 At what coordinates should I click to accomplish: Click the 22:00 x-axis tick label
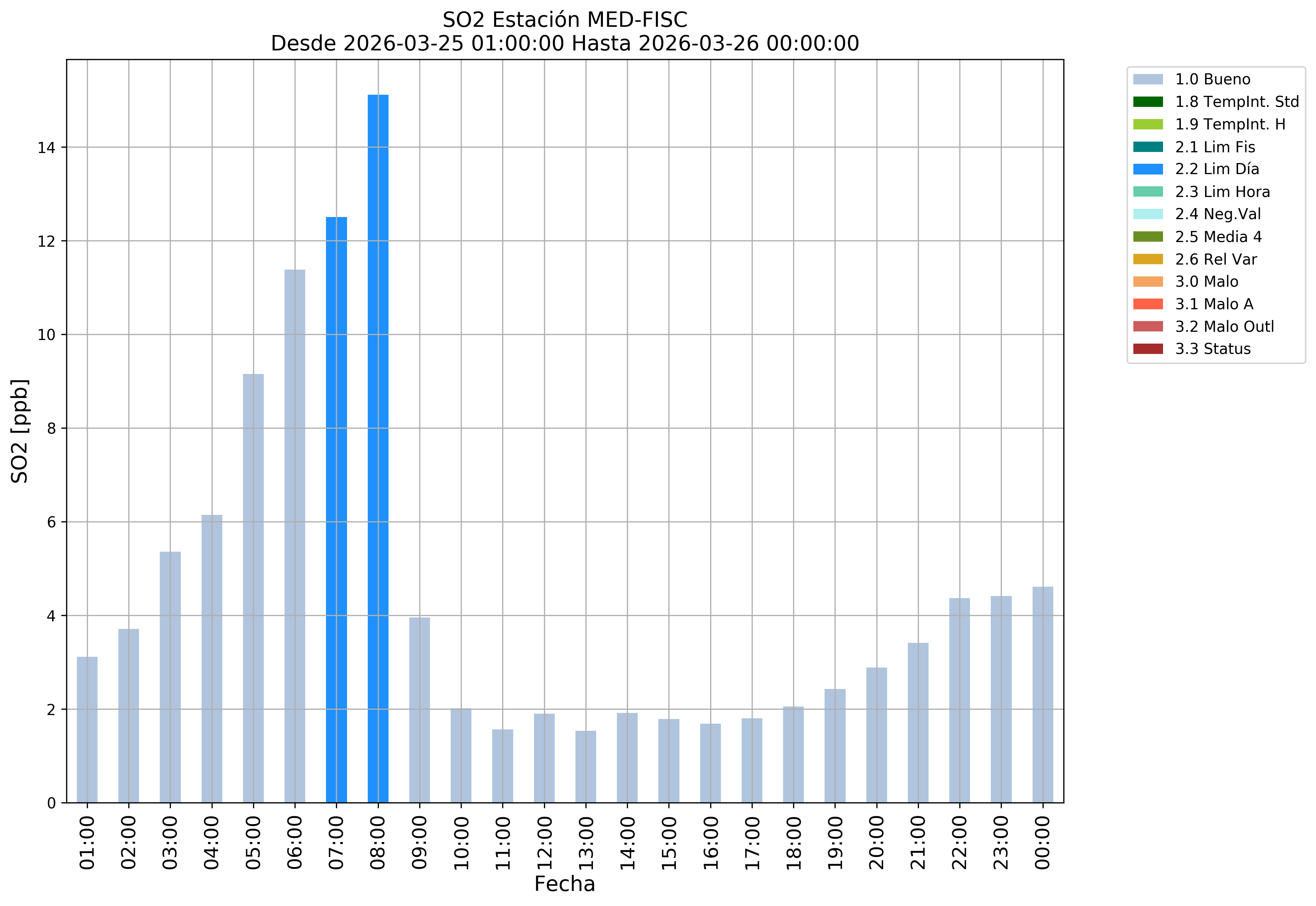pyautogui.click(x=960, y=842)
